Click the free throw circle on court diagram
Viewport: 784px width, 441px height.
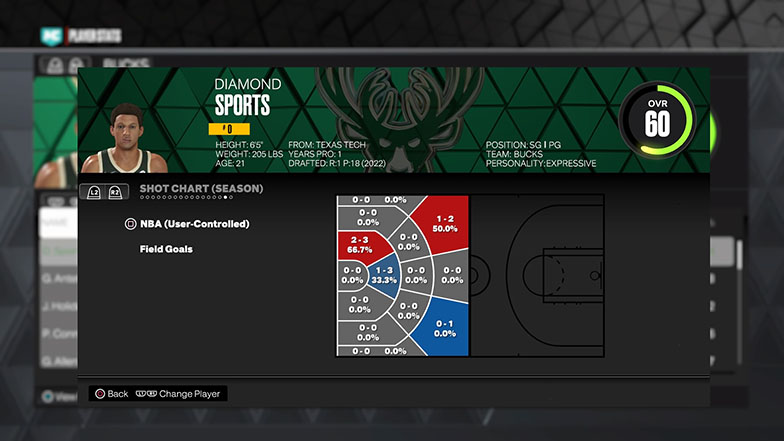pos(544,276)
